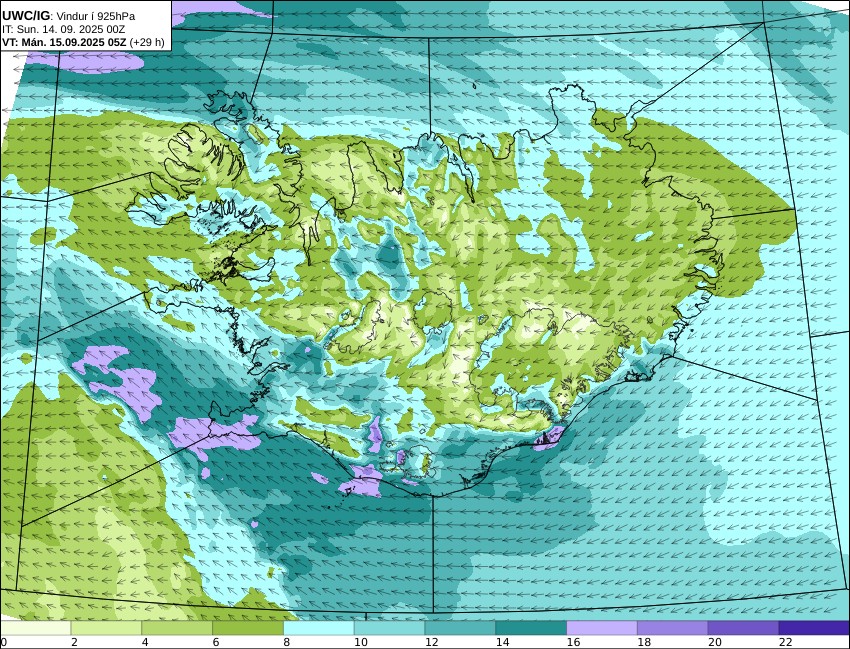850x649 pixels.
Task: Click the legend value '18'
Action: pos(644,642)
